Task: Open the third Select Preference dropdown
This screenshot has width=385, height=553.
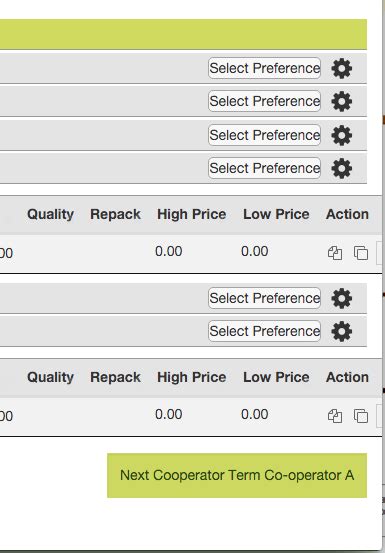Action: (x=264, y=135)
